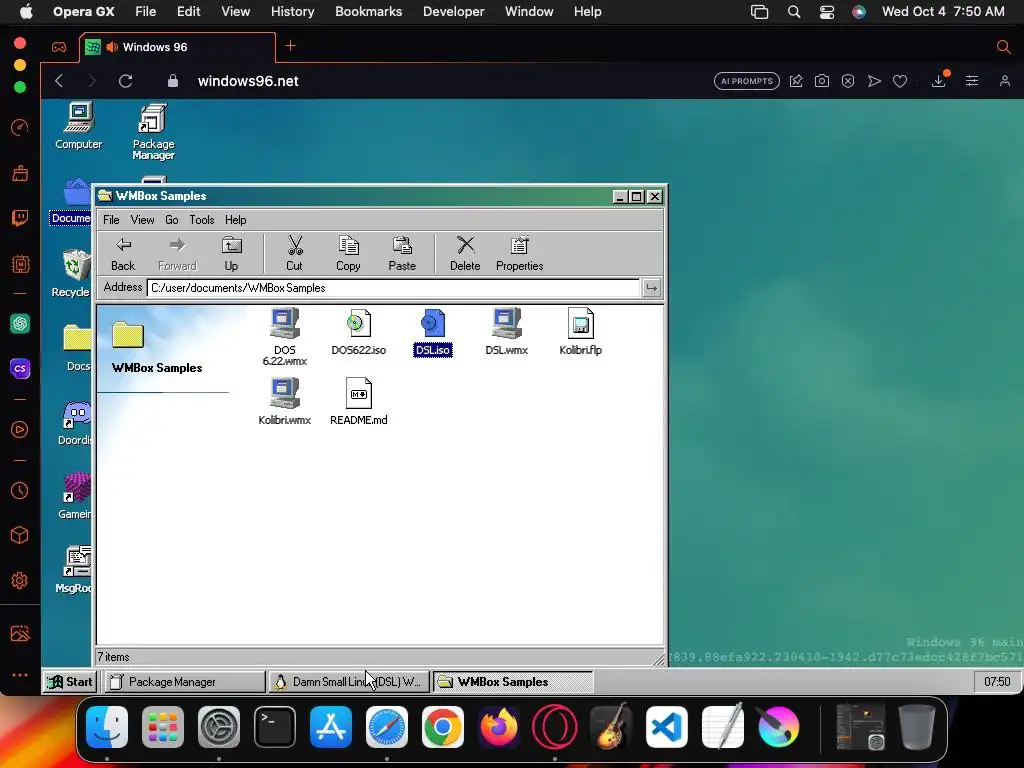Open the Bookmarks menu in menu bar
1024x768 pixels.
tap(368, 11)
